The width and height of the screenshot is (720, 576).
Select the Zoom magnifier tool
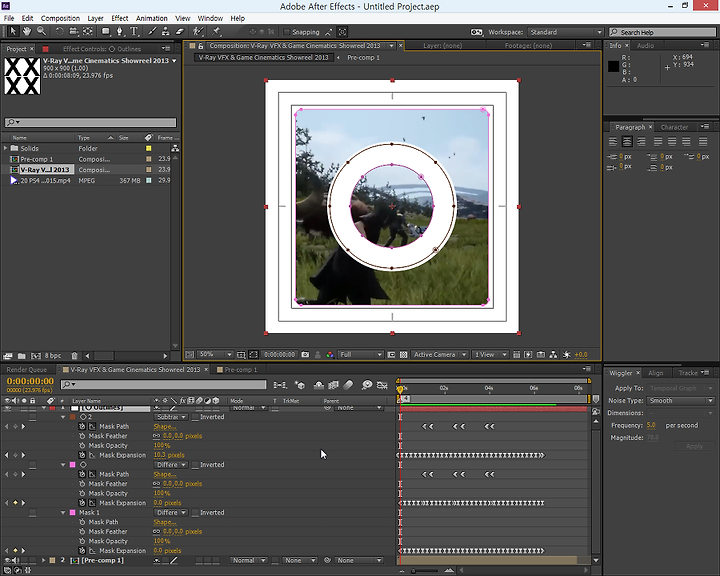point(41,31)
